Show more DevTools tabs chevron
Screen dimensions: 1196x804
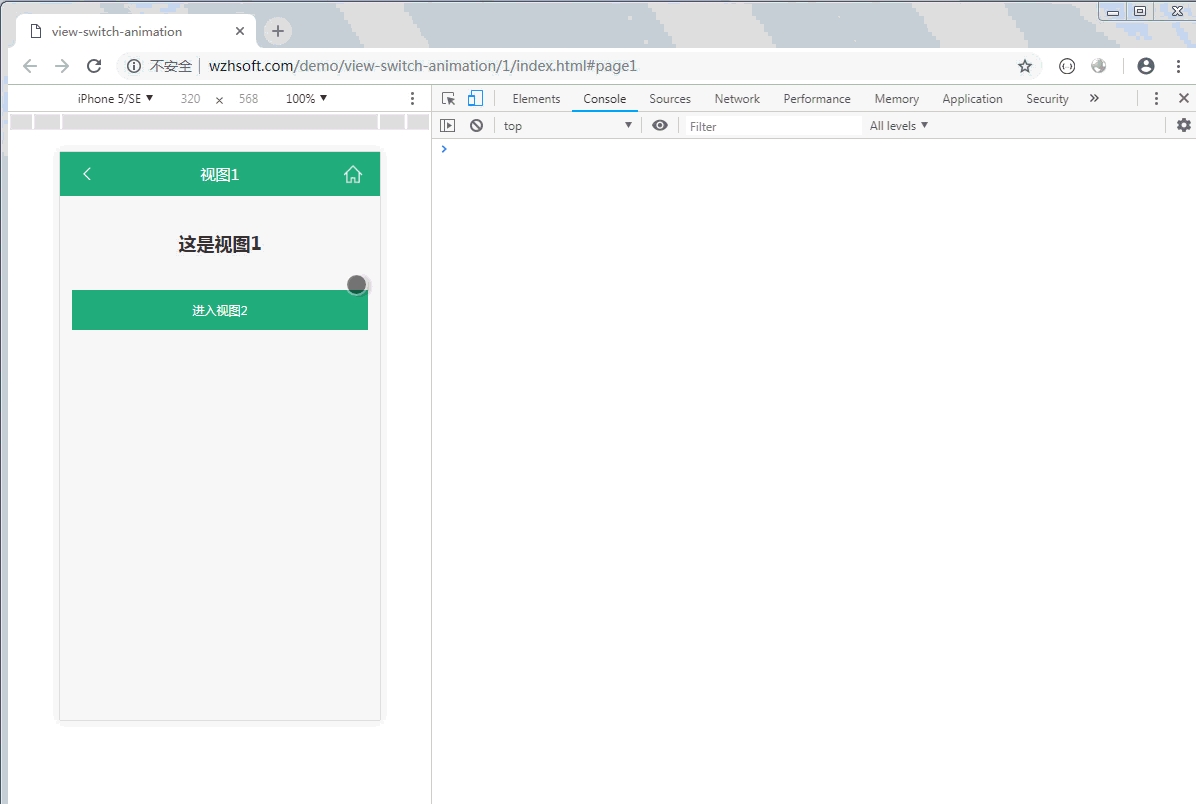(x=1094, y=98)
